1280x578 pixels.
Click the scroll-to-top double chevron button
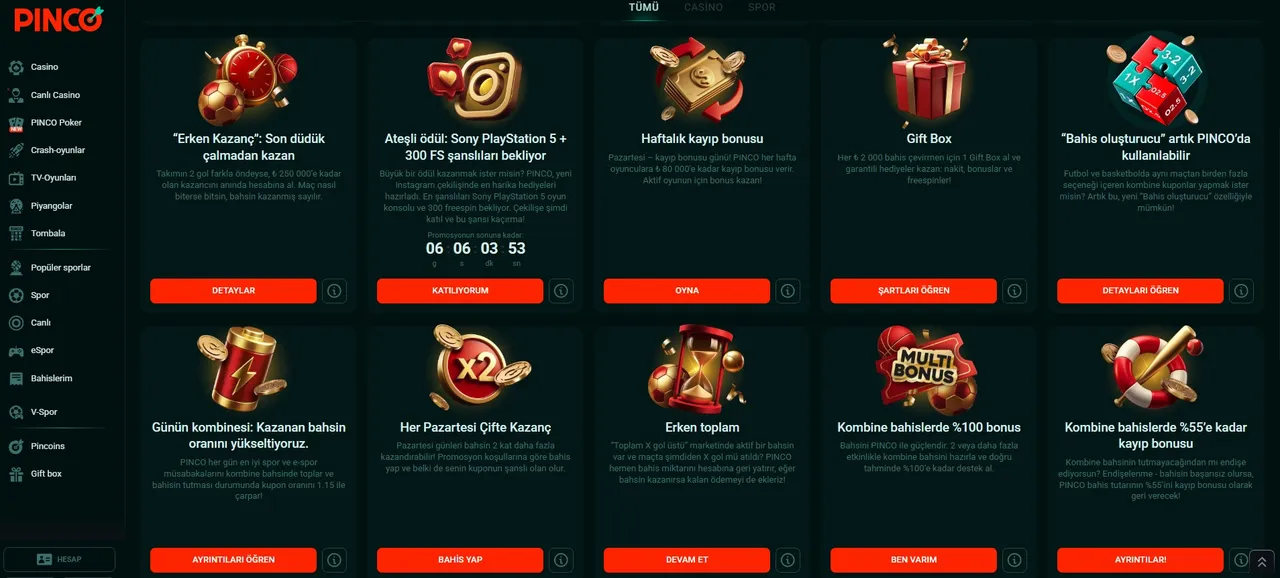1262,561
